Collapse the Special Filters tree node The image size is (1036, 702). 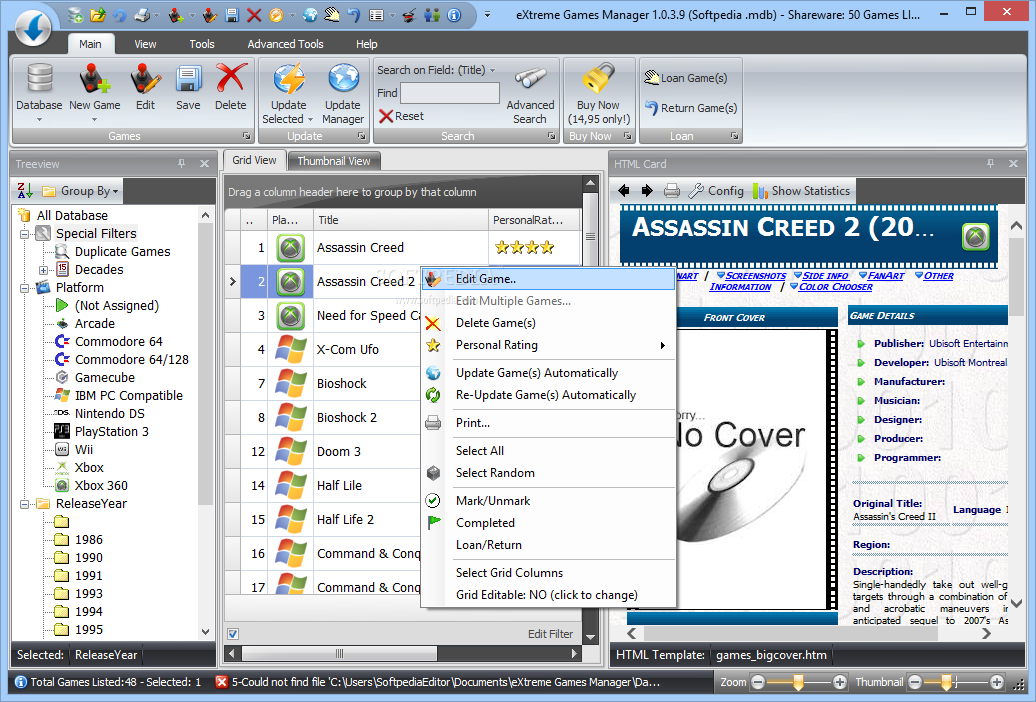[x=24, y=234]
